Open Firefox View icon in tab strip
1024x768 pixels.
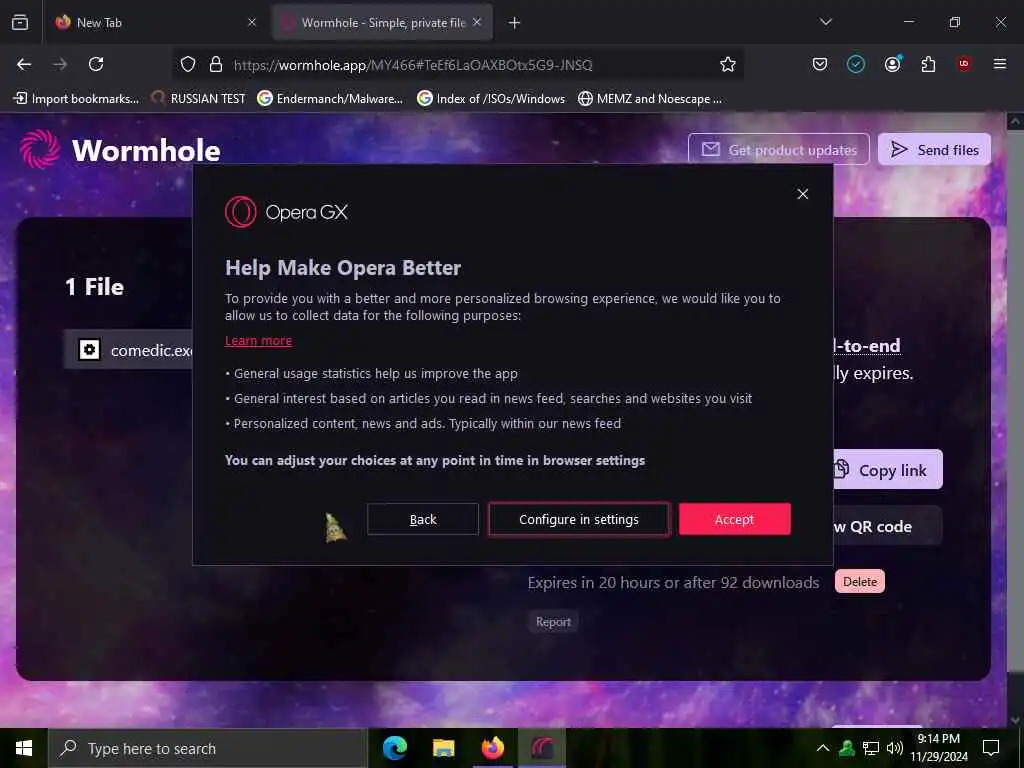tap(20, 22)
